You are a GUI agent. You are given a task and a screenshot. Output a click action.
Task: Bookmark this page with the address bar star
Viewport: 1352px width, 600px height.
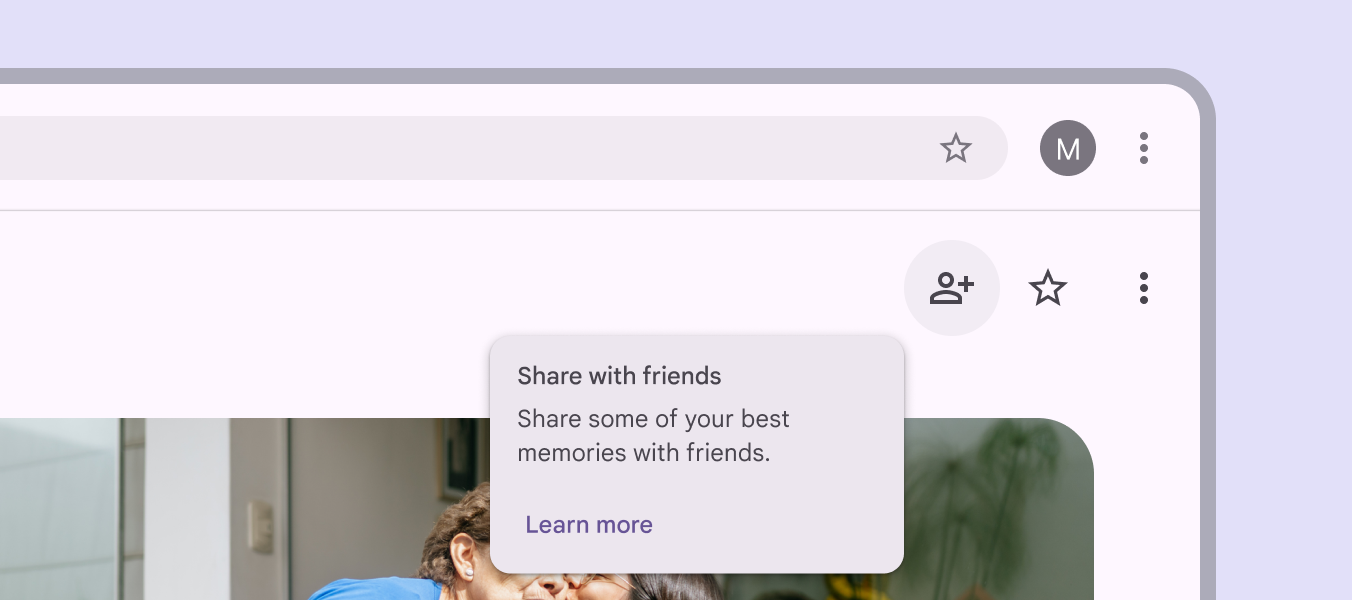956,148
